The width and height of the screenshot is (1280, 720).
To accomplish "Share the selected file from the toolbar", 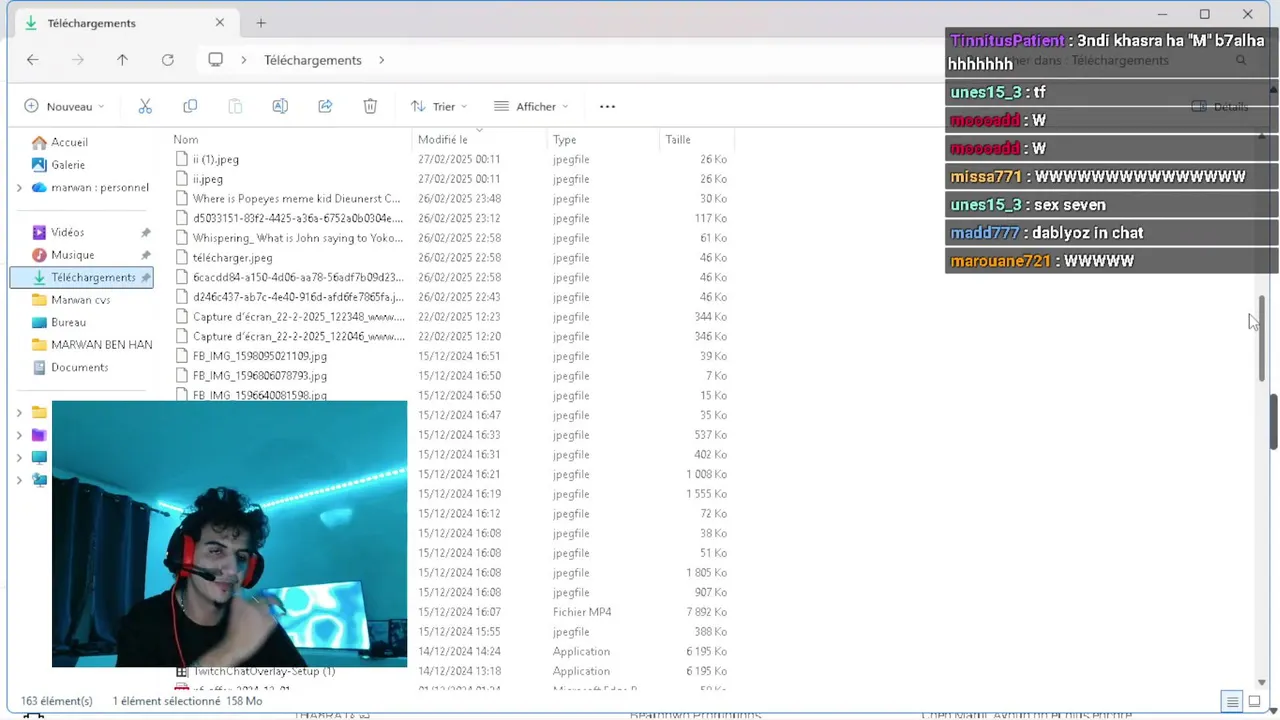I will (325, 106).
